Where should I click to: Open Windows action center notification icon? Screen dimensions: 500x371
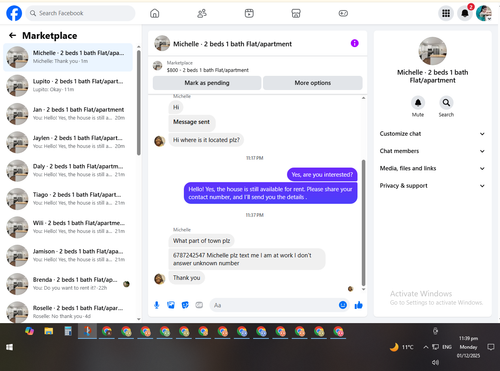coord(491,347)
